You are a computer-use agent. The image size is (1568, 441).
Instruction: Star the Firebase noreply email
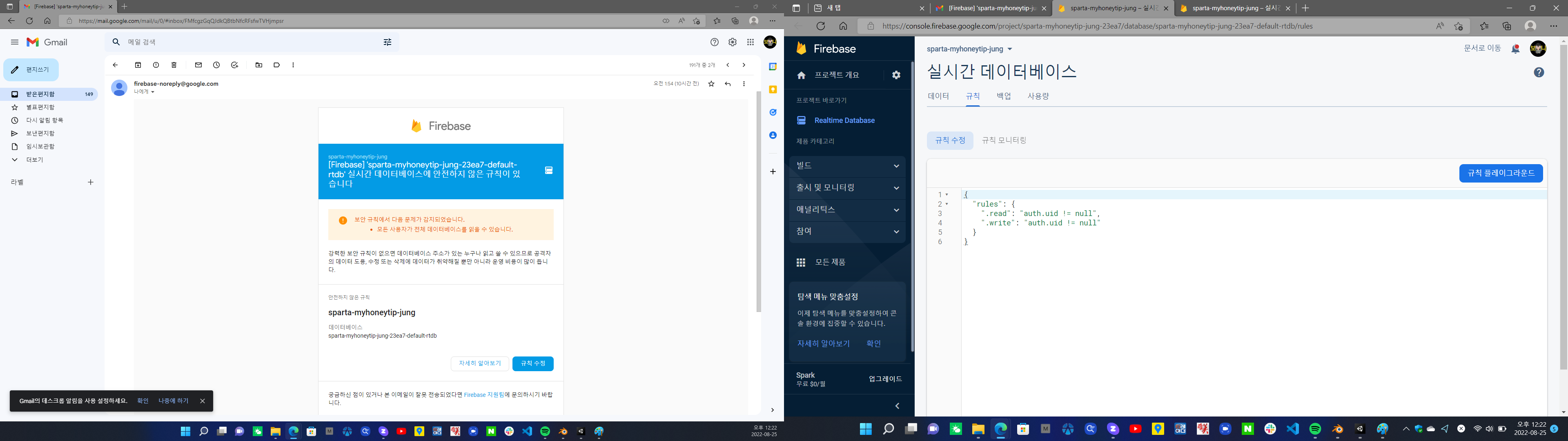[711, 84]
